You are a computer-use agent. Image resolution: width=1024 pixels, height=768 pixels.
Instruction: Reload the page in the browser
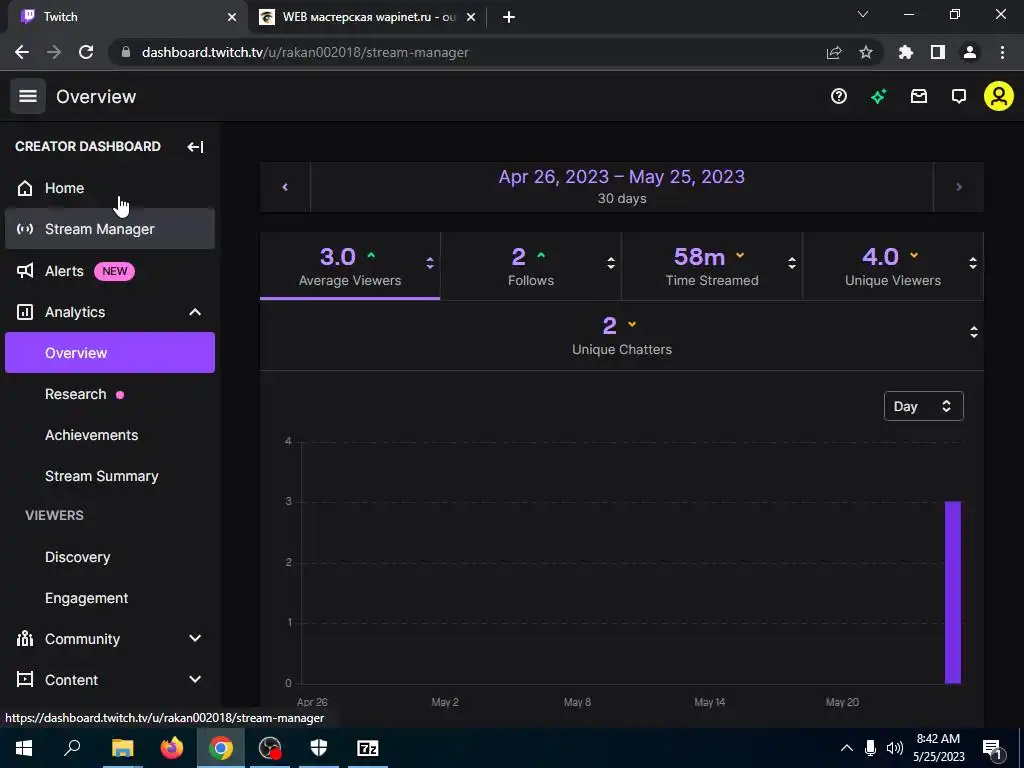click(x=86, y=52)
